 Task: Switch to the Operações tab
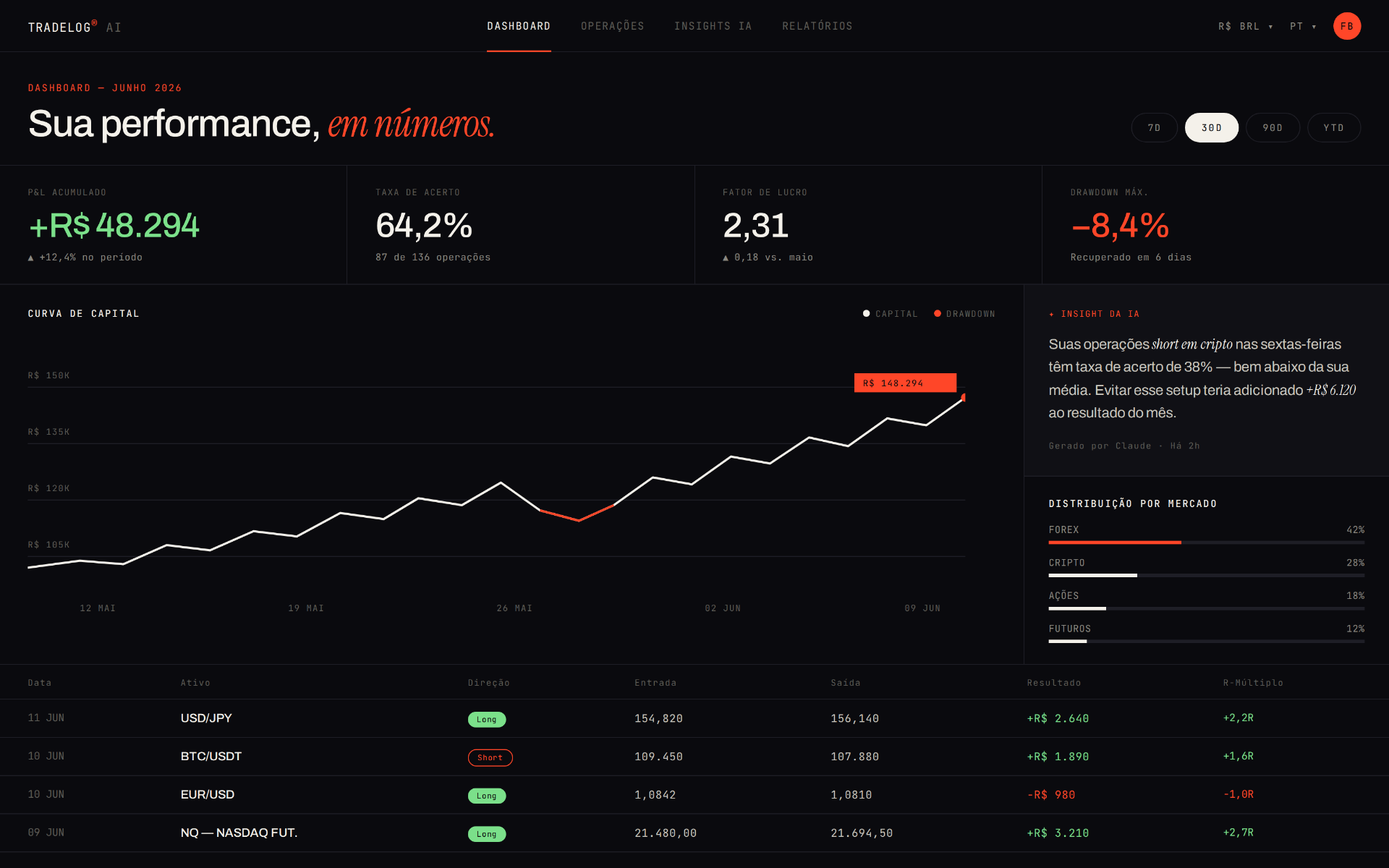pyautogui.click(x=612, y=26)
